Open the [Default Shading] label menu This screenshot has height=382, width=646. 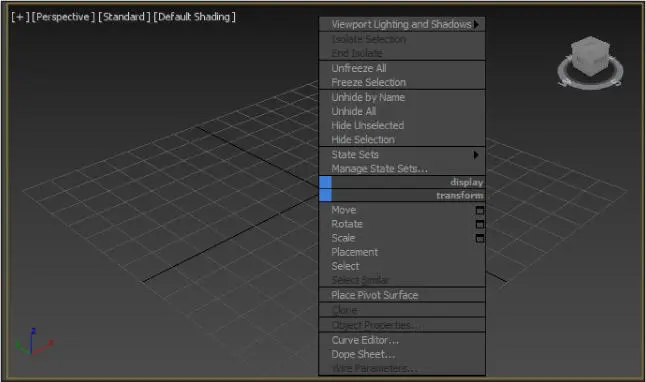point(194,17)
